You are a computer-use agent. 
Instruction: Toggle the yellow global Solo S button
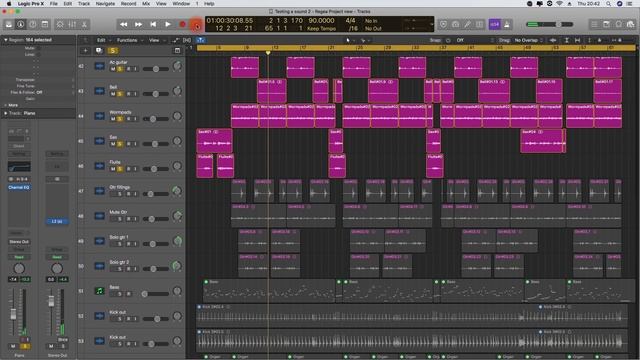coord(113,51)
